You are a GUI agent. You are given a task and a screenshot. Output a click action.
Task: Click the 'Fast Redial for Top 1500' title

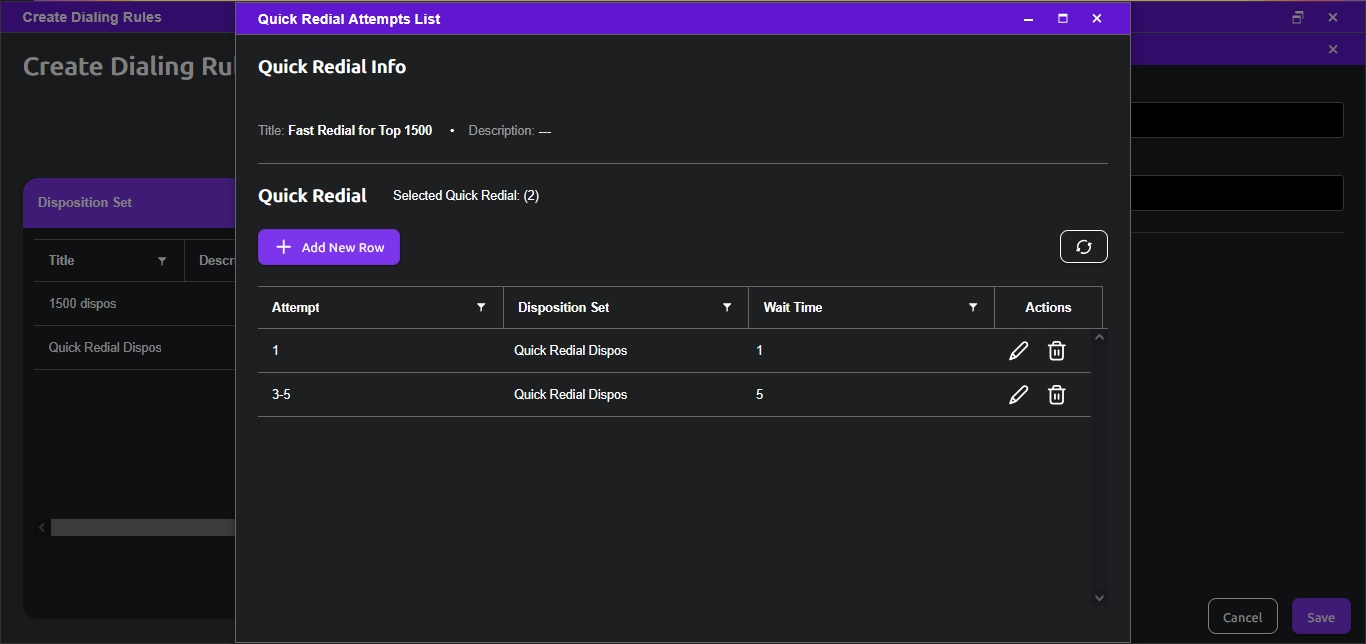pos(360,131)
